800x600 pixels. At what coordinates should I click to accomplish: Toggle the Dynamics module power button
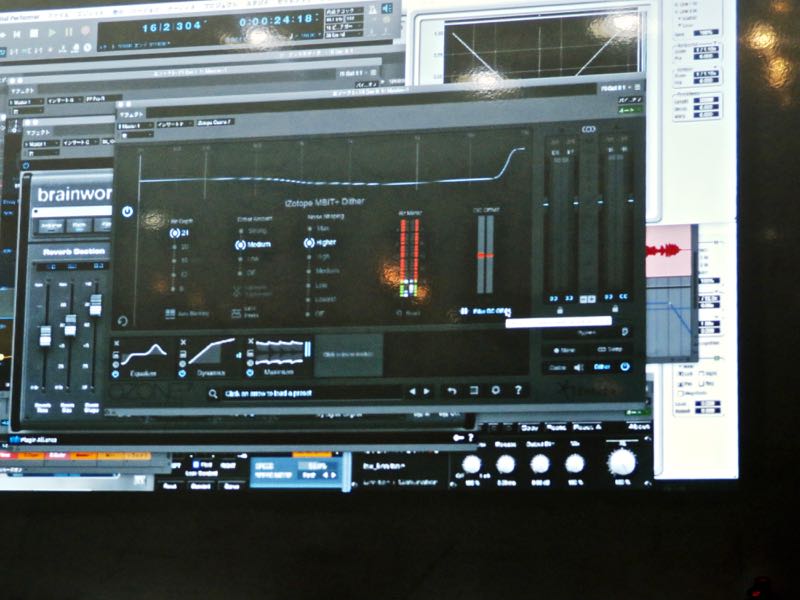(182, 373)
